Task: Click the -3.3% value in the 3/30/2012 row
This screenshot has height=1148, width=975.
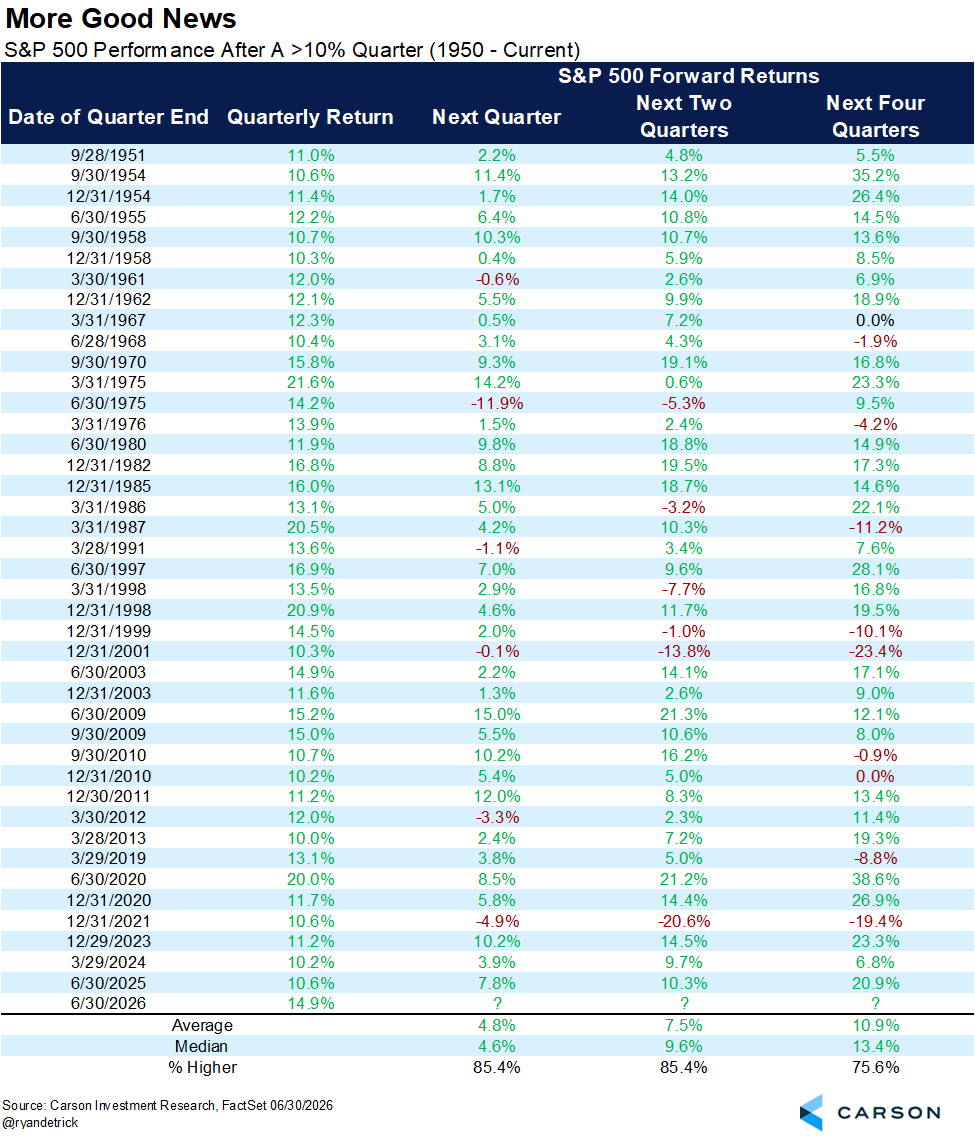Action: [x=497, y=818]
